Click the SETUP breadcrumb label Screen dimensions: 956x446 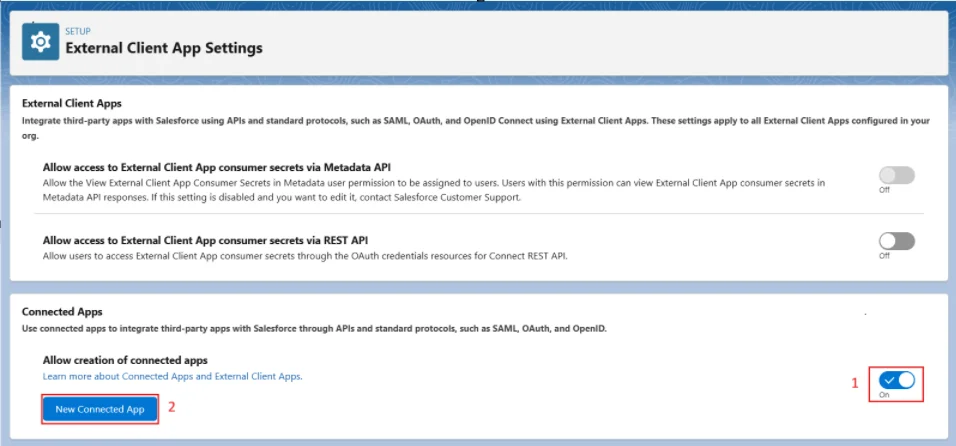(78, 31)
